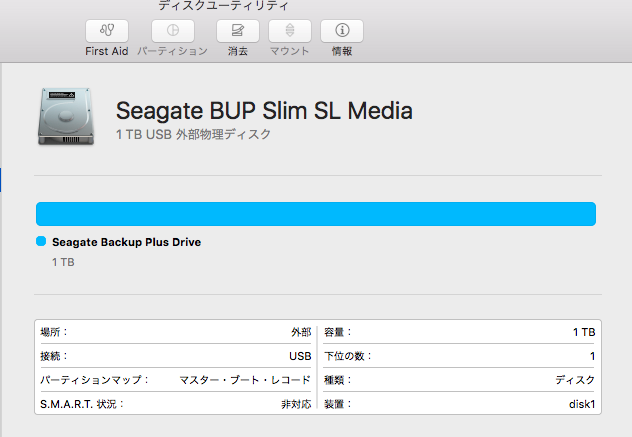Click the 接続 USB connection row

pyautogui.click(x=176, y=356)
